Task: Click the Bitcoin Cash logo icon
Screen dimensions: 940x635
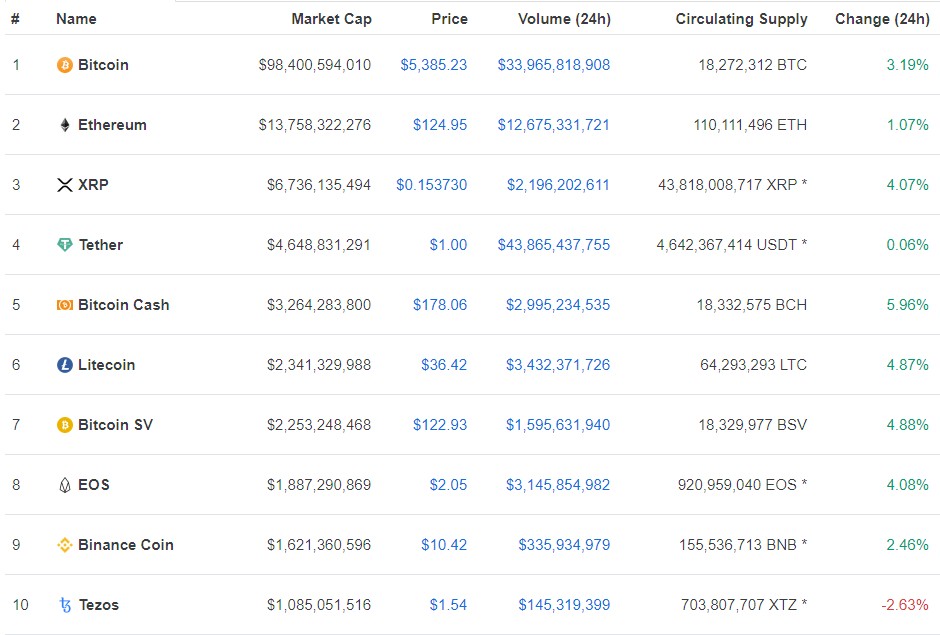Action: tap(65, 305)
